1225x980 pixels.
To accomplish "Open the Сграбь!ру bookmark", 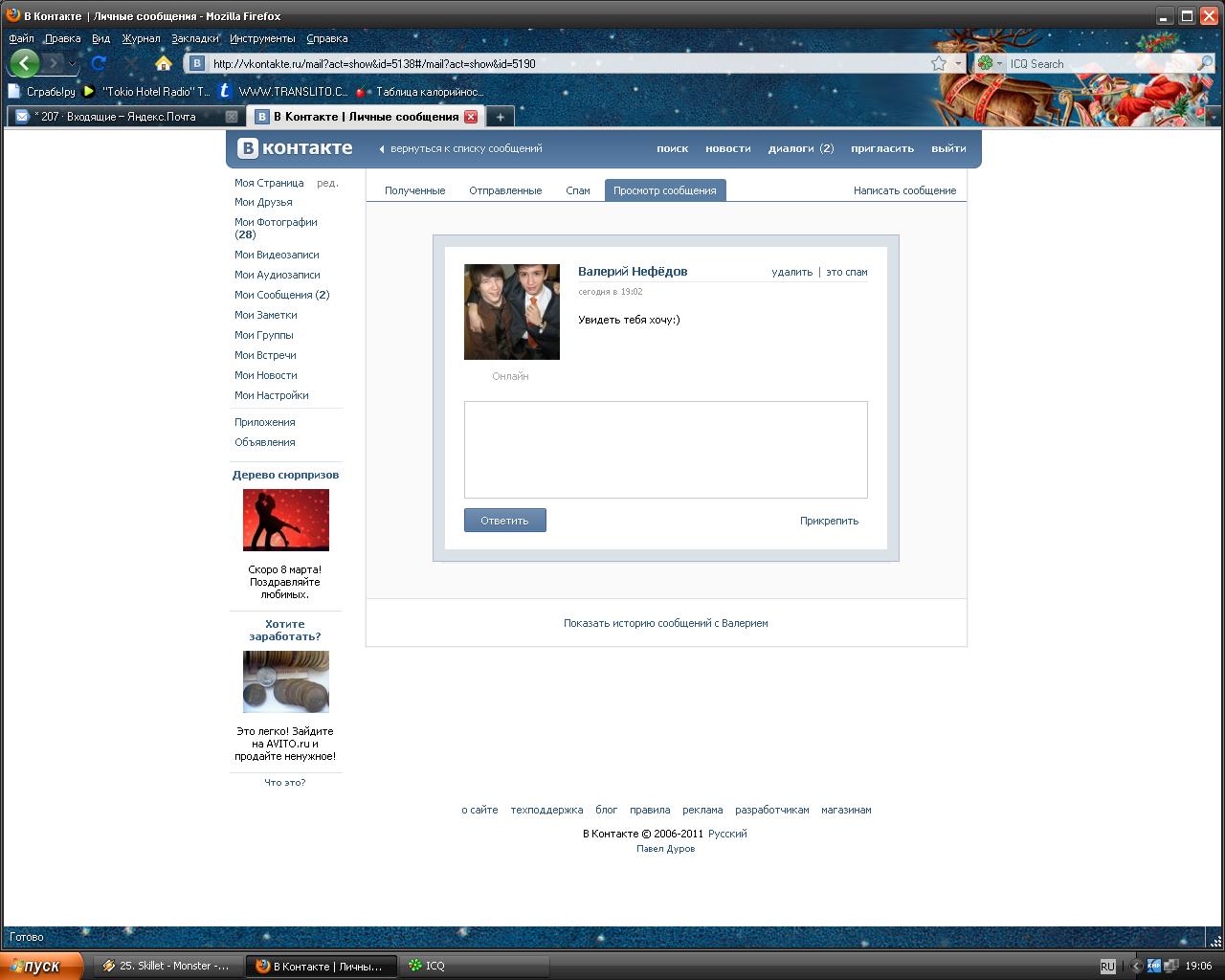I will click(42, 92).
